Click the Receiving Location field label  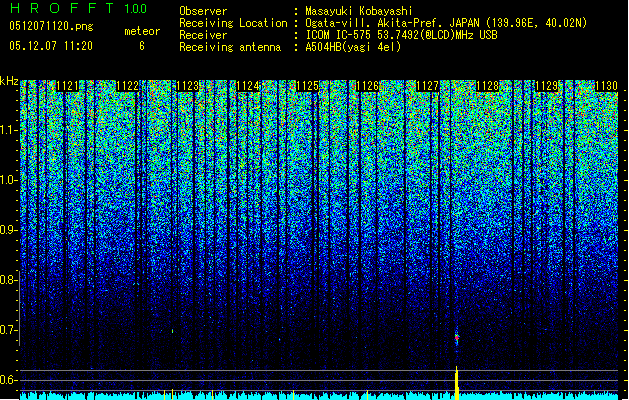(233, 23)
